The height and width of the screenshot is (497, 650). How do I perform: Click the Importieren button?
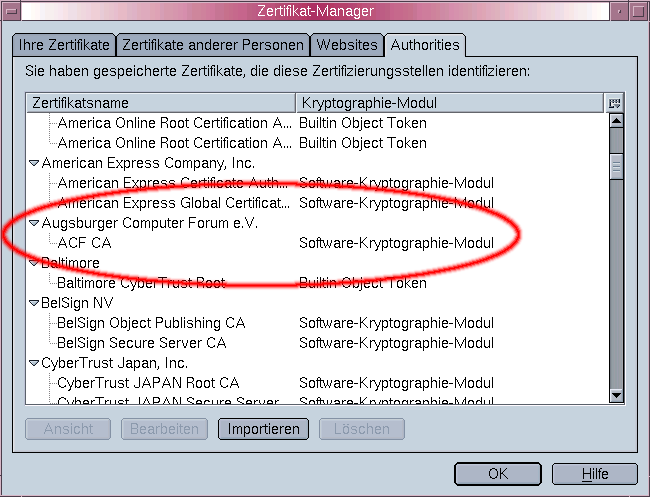(263, 429)
